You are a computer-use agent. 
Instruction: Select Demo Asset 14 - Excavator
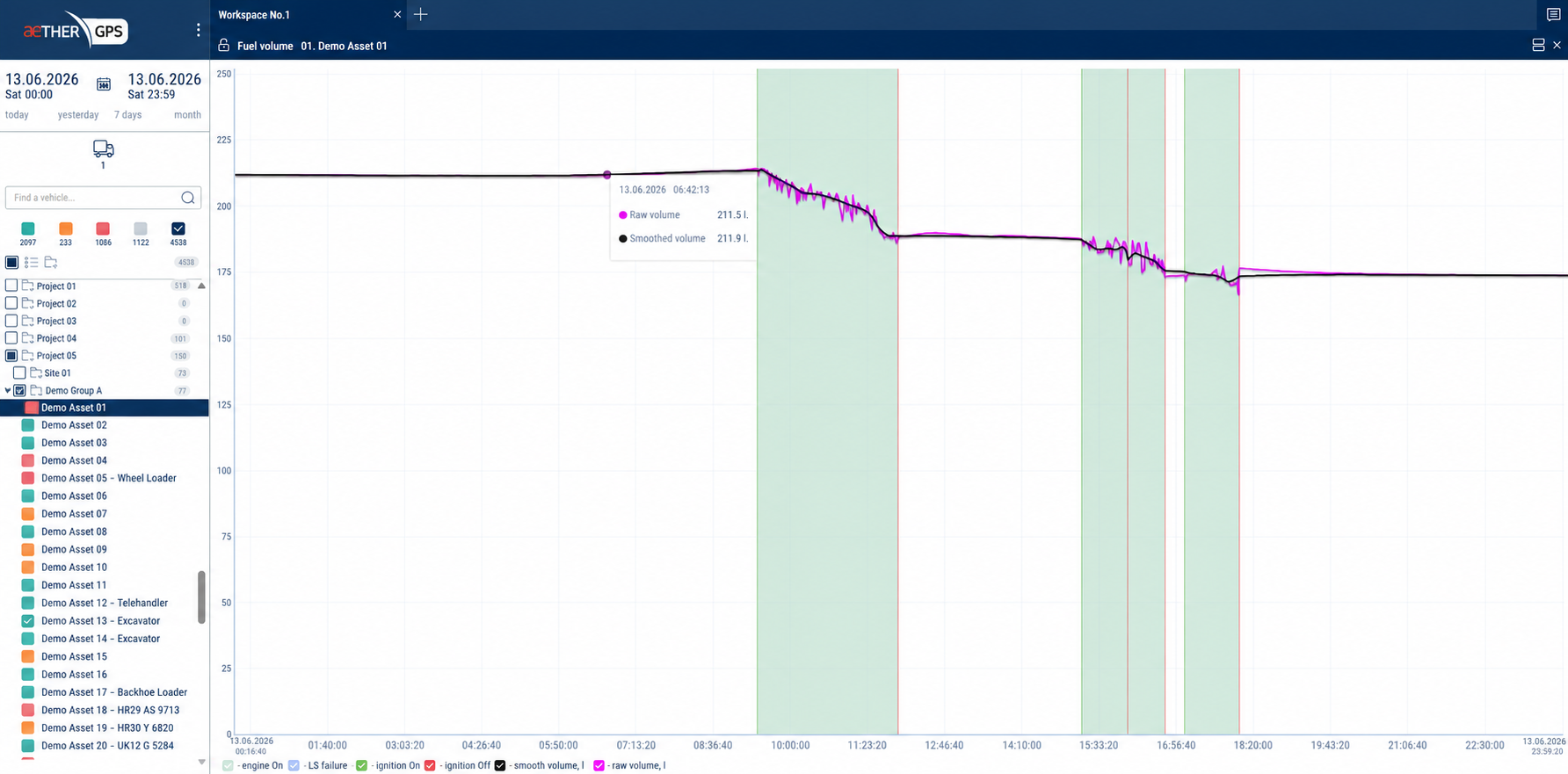[100, 639]
